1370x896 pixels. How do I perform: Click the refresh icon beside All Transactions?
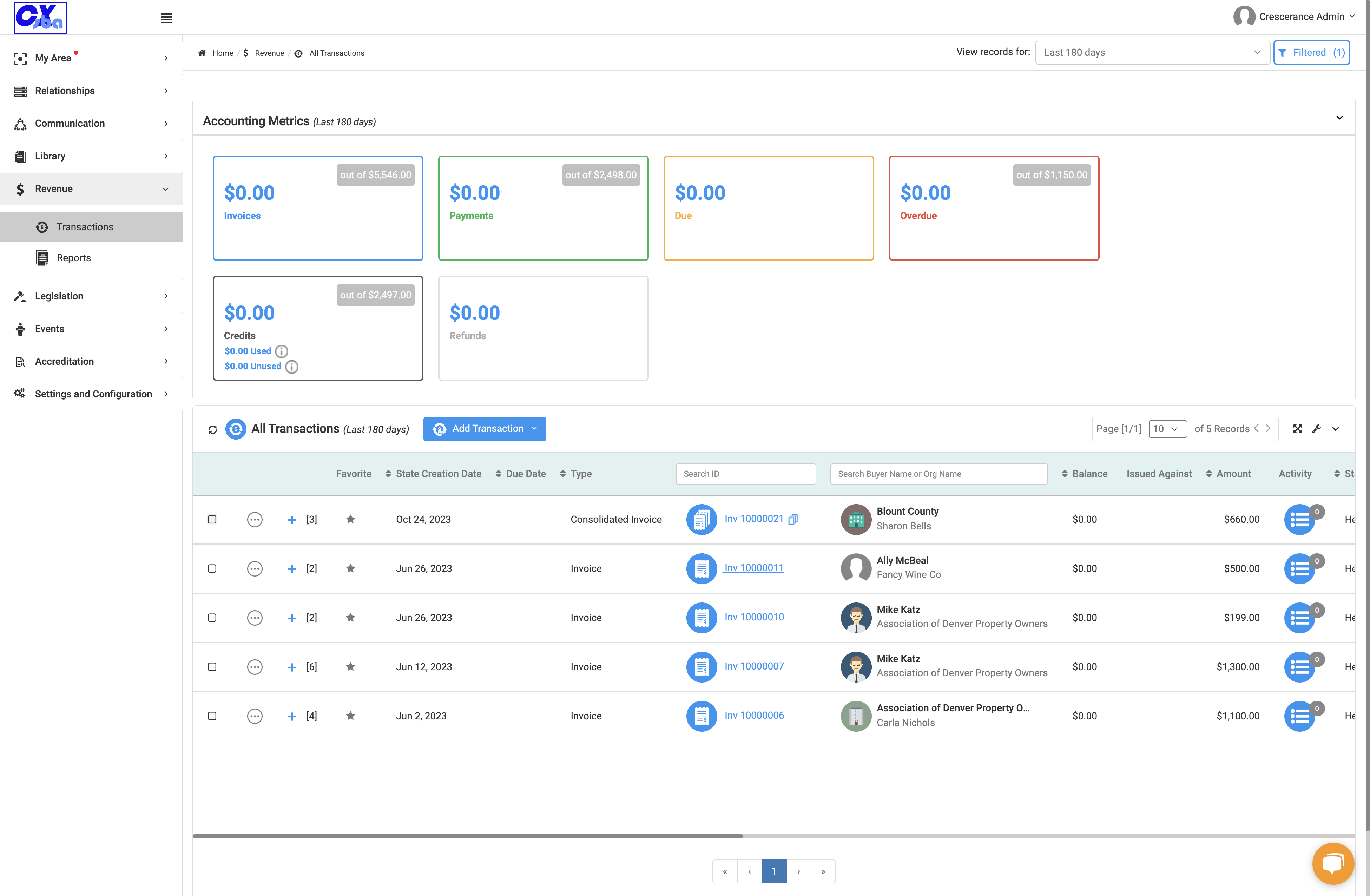point(212,429)
